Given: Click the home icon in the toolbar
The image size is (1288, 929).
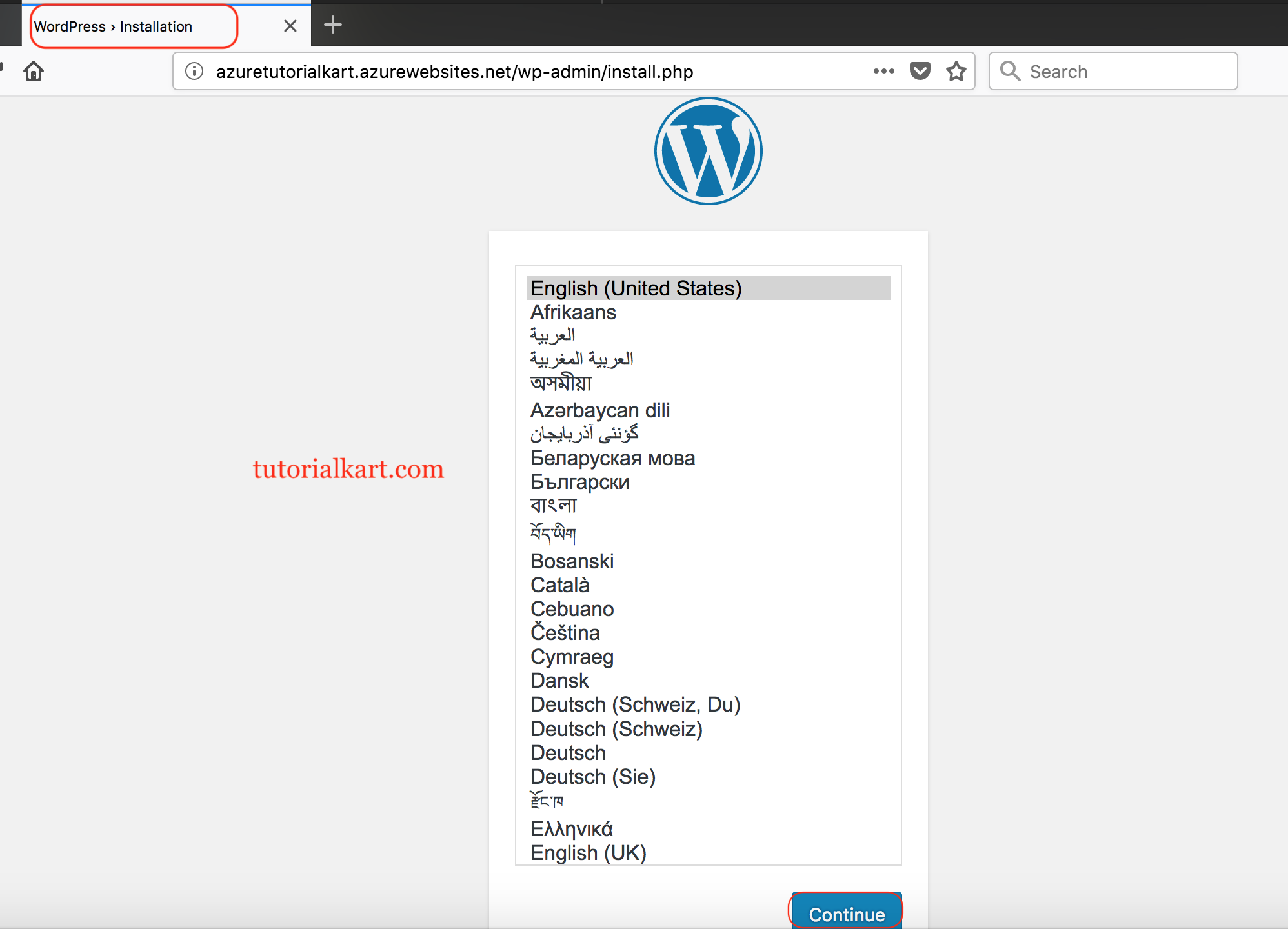Looking at the screenshot, I should 34,71.
